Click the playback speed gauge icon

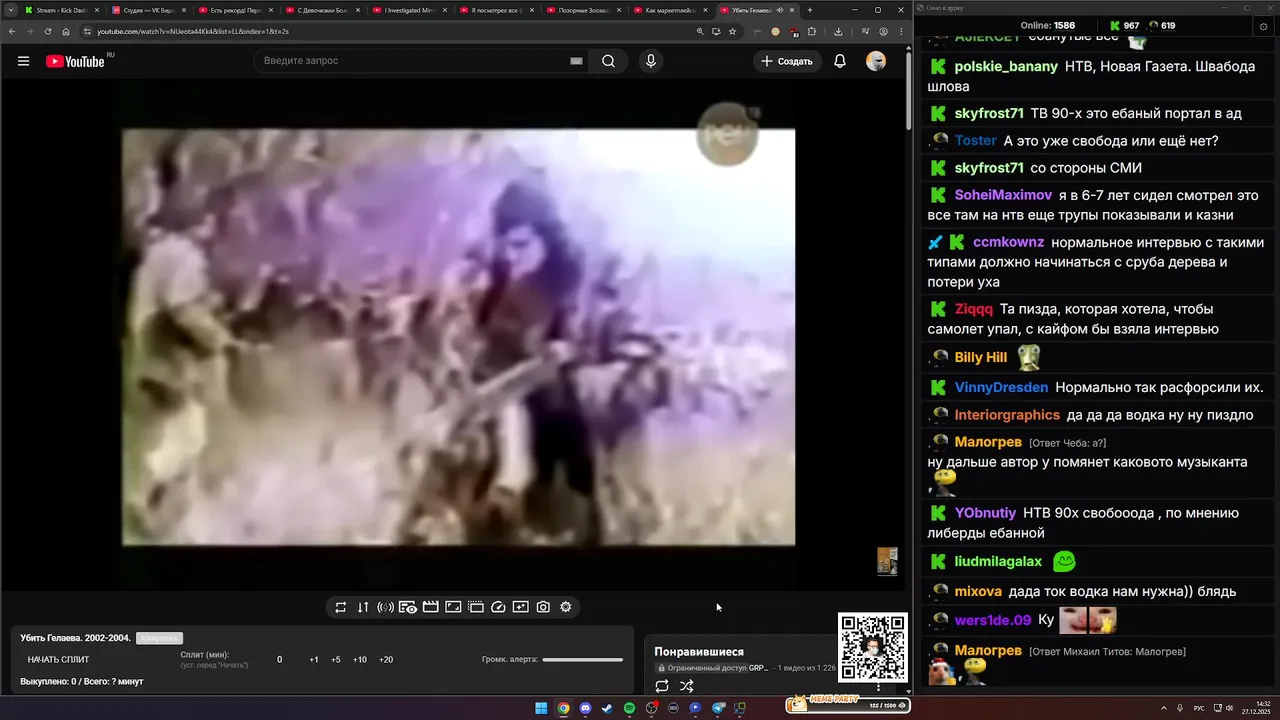498,607
